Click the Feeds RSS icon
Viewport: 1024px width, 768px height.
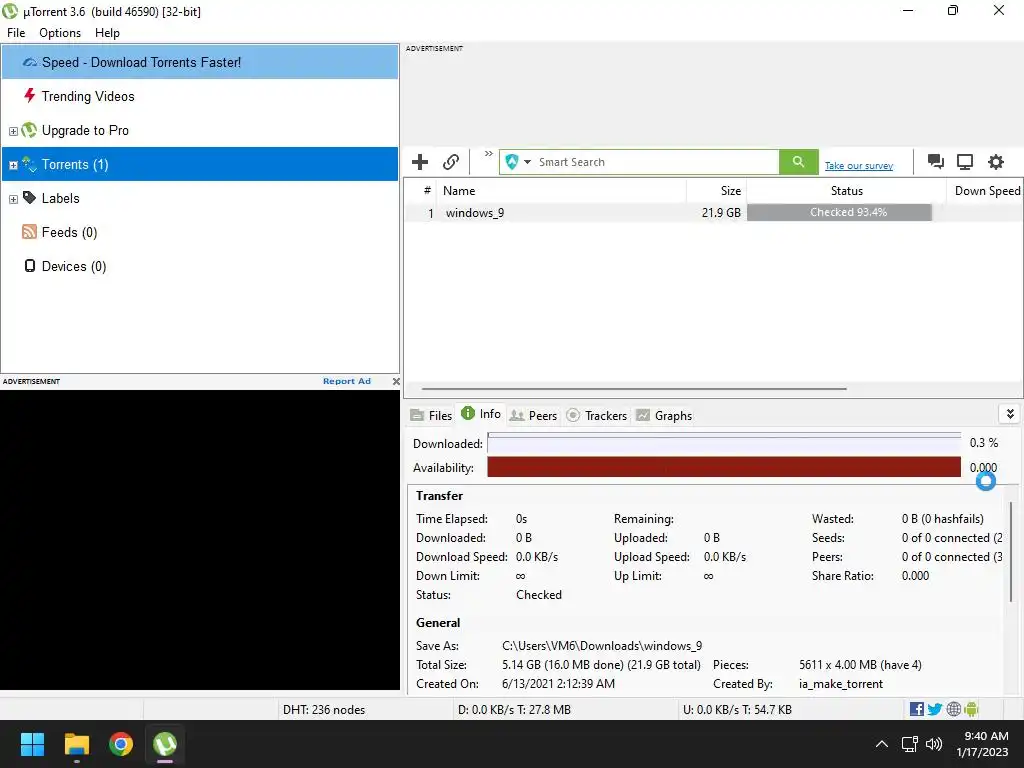29,232
